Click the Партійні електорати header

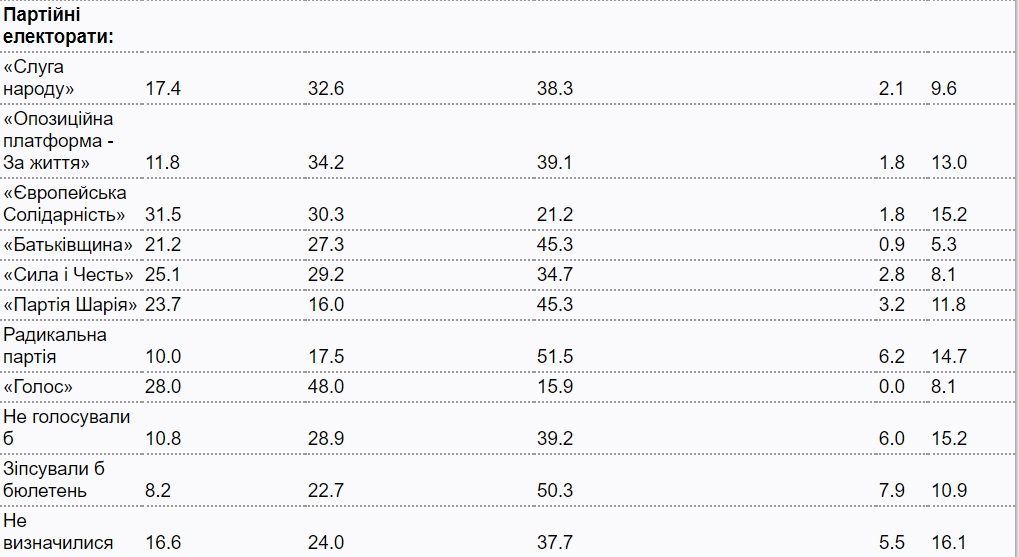(x=58, y=26)
